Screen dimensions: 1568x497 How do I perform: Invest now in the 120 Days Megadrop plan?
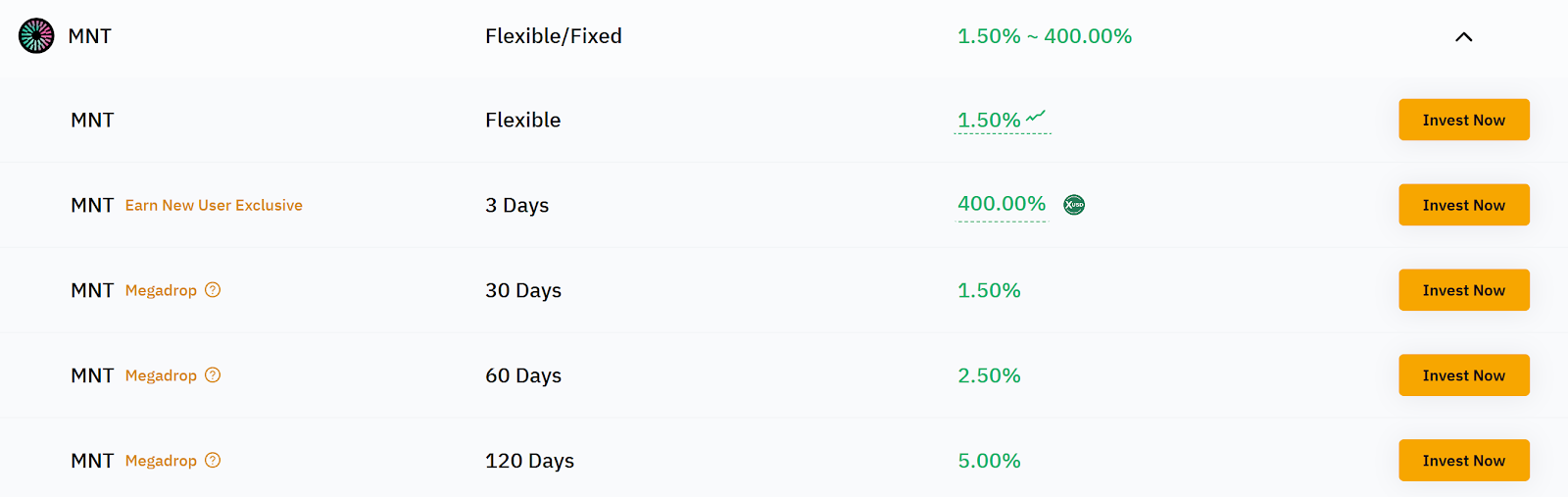[1463, 461]
